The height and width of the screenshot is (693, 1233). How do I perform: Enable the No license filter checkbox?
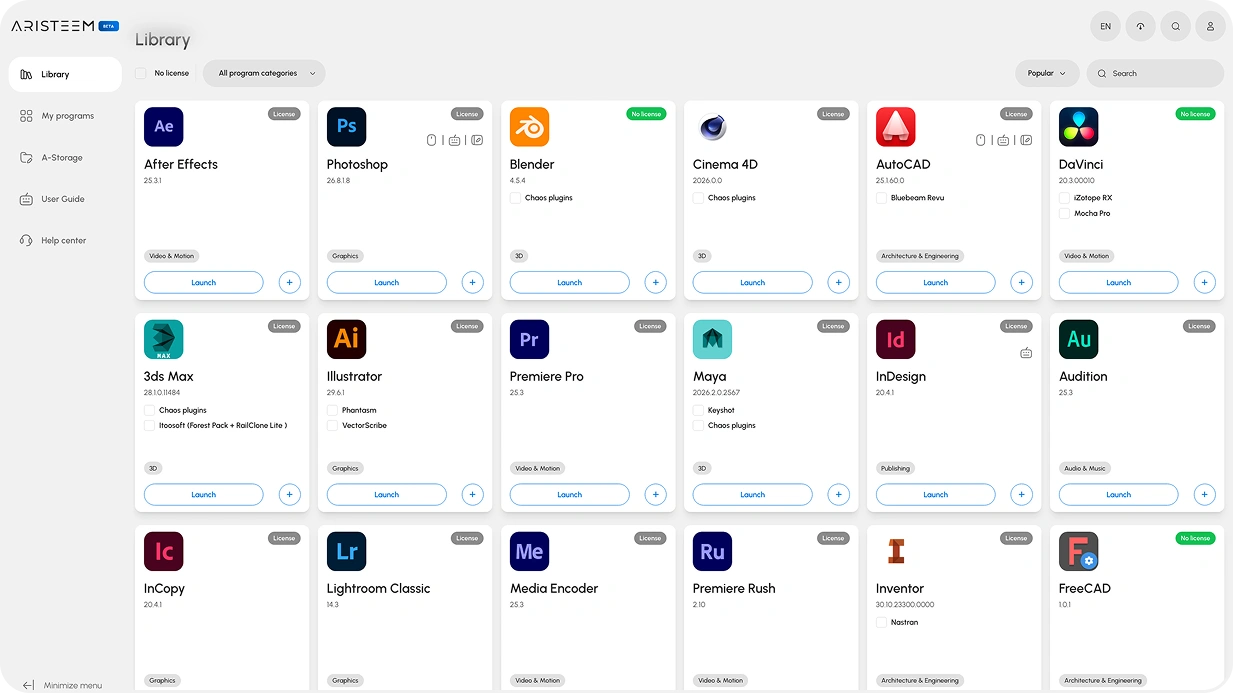tap(141, 73)
